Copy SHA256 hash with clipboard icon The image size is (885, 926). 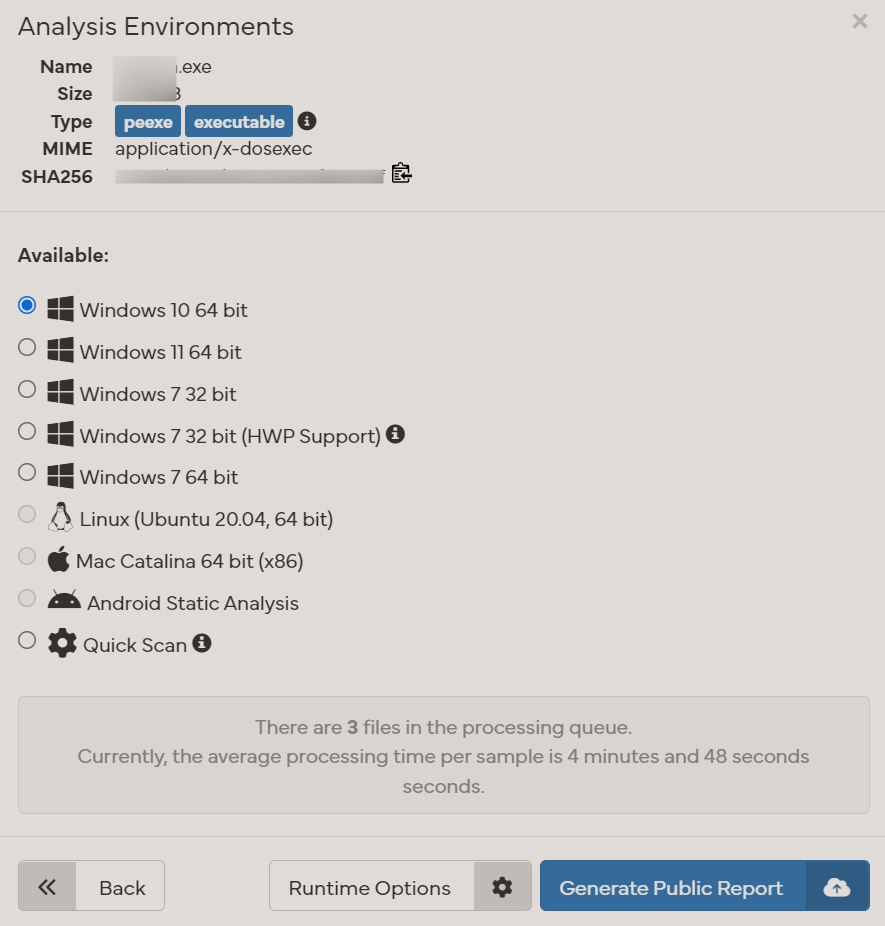[401, 174]
